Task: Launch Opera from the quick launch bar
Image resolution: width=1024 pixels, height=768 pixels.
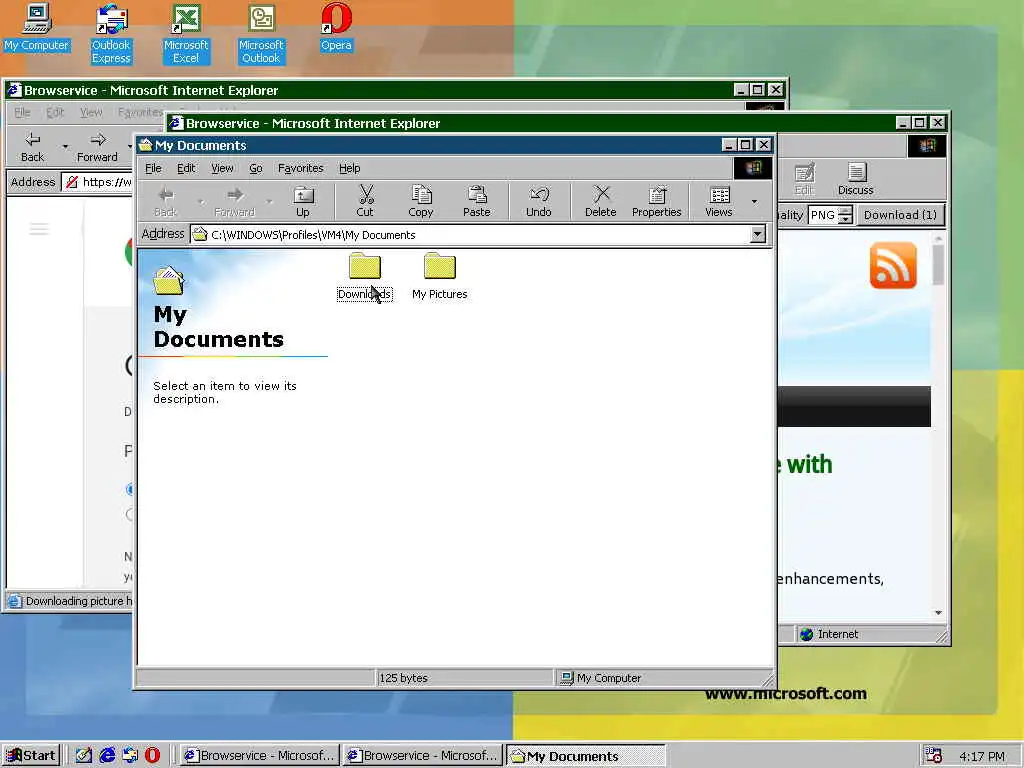Action: [152, 755]
